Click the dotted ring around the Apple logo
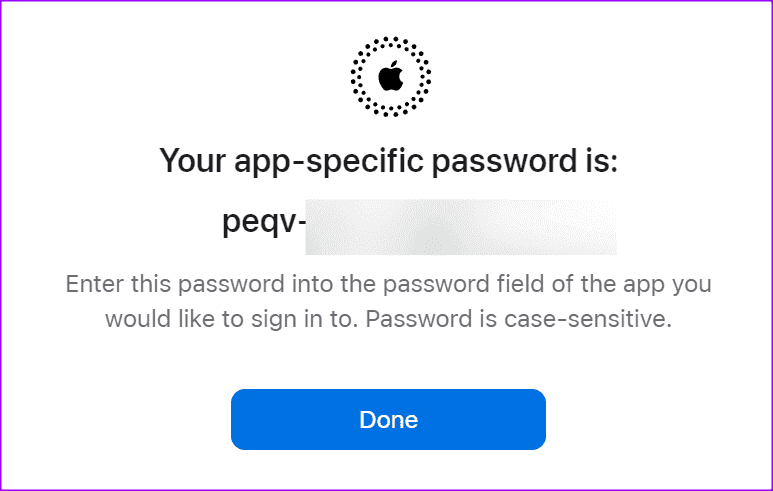 tap(391, 76)
